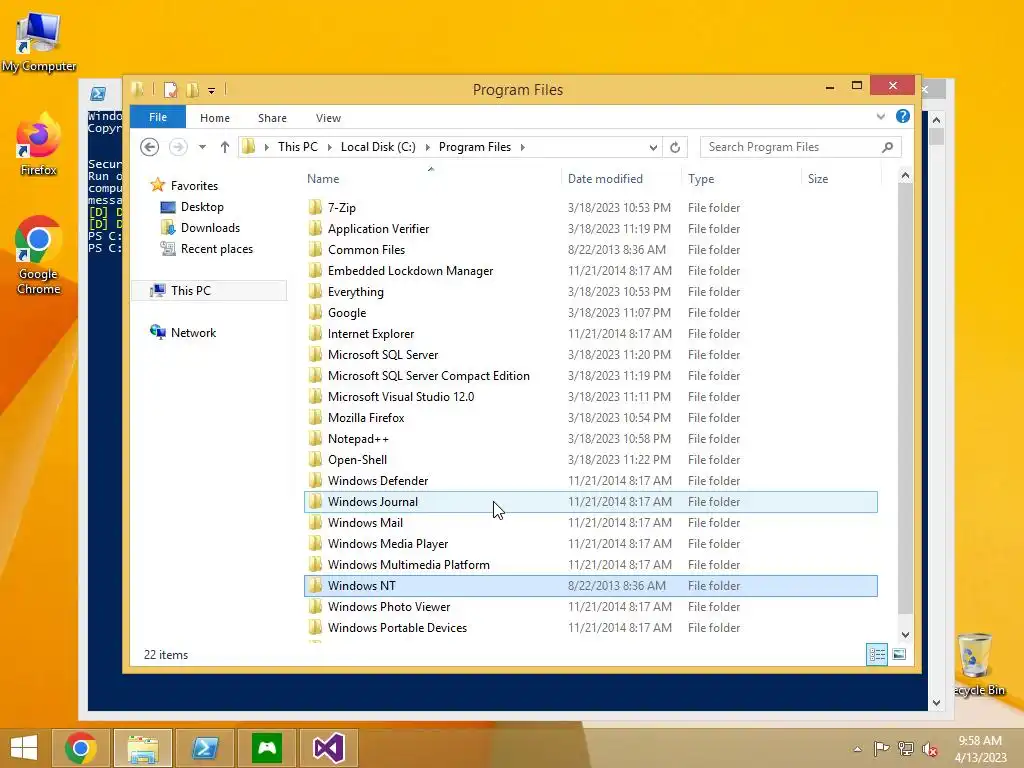Open the Share ribbon tab

(x=272, y=118)
